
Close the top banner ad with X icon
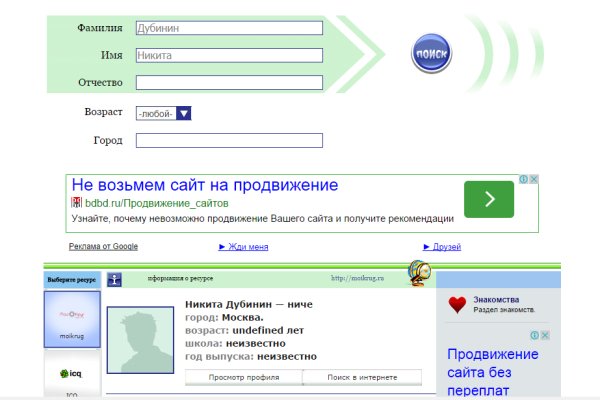(535, 180)
